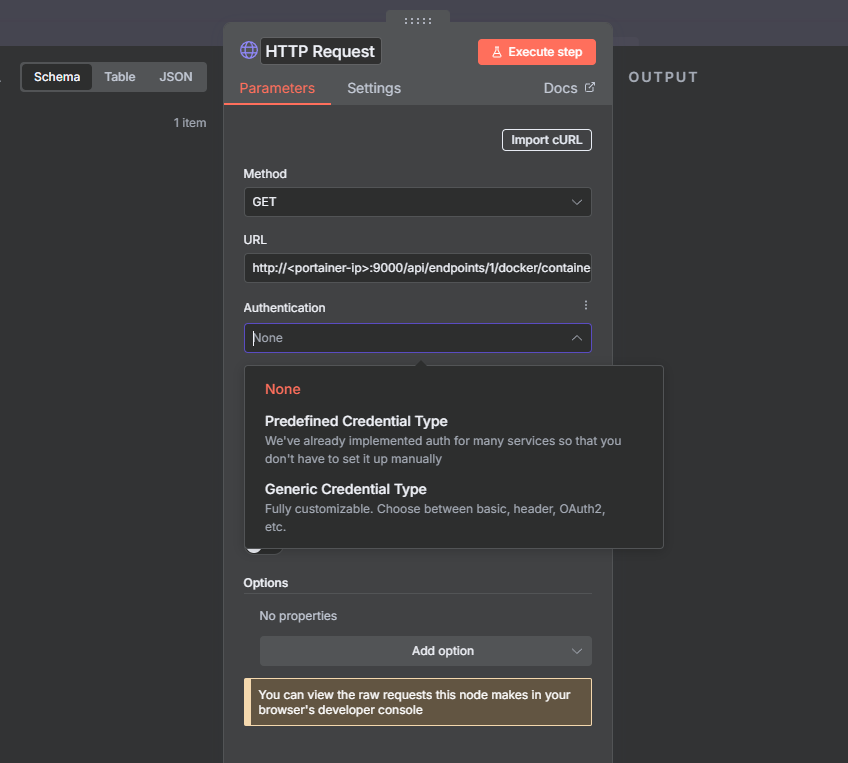Show input data in Table view
This screenshot has width=848, height=763.
pos(120,77)
